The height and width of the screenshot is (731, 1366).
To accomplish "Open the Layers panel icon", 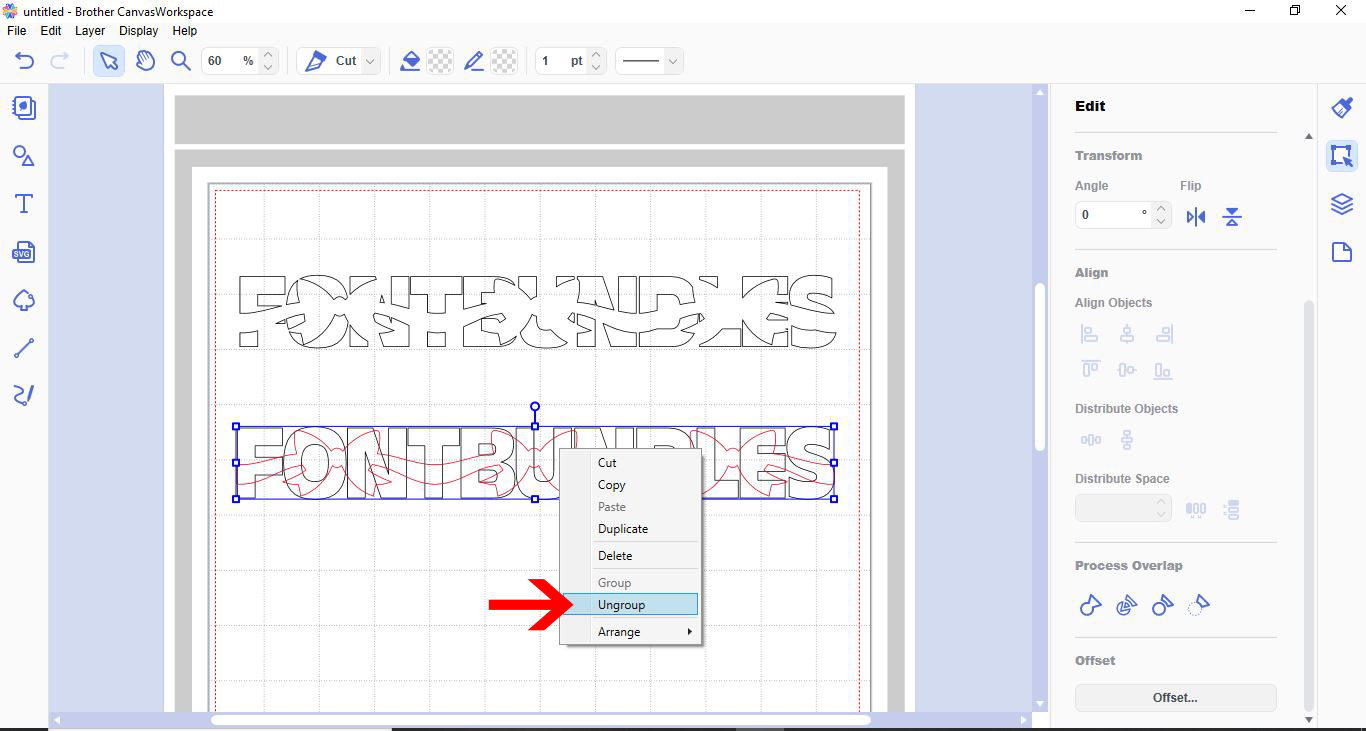I will coord(1342,204).
